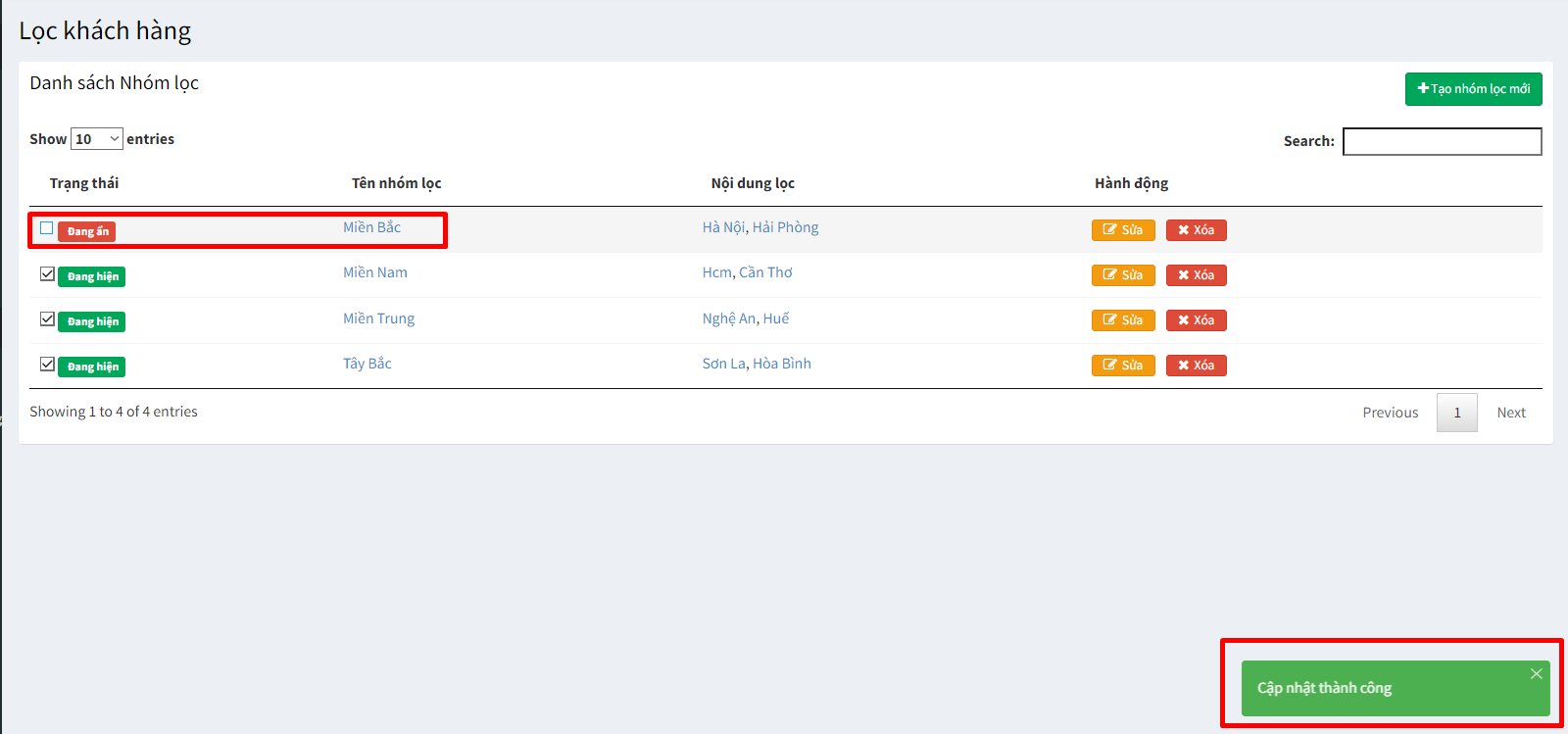
Task: Select page 1 in pagination
Action: pyautogui.click(x=1457, y=413)
